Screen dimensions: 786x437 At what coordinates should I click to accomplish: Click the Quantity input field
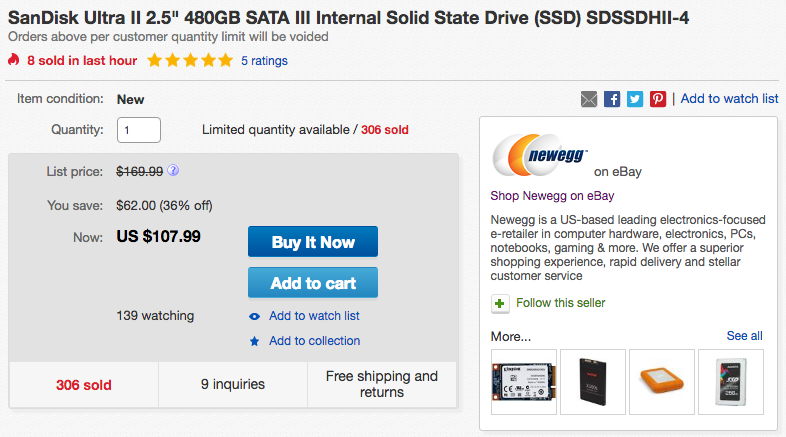point(139,130)
